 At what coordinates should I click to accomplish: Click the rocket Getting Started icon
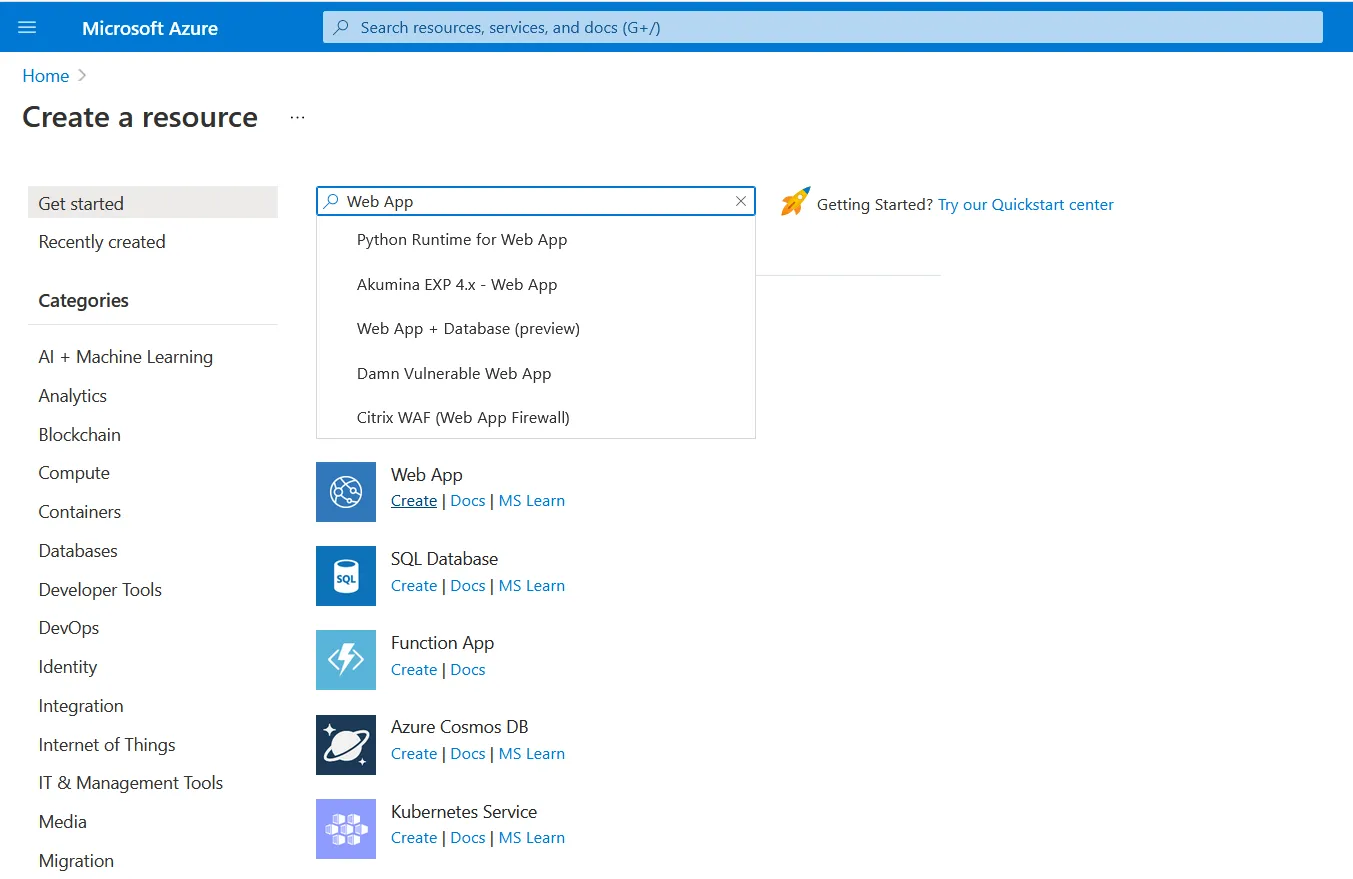[793, 203]
